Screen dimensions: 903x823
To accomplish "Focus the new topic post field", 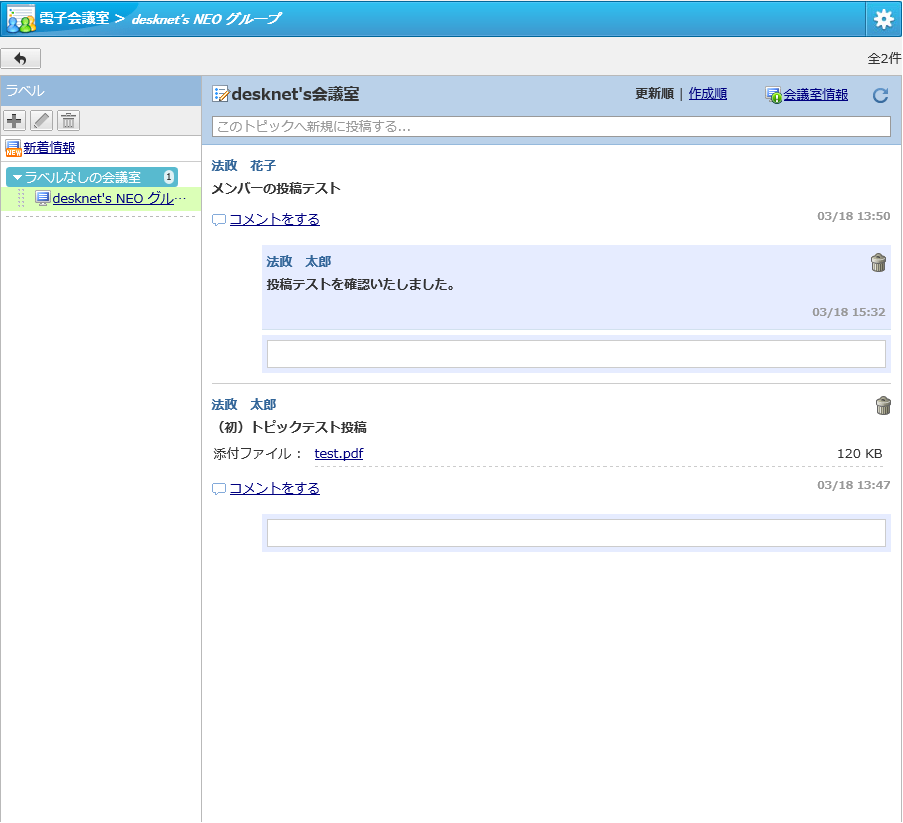I will [551, 127].
